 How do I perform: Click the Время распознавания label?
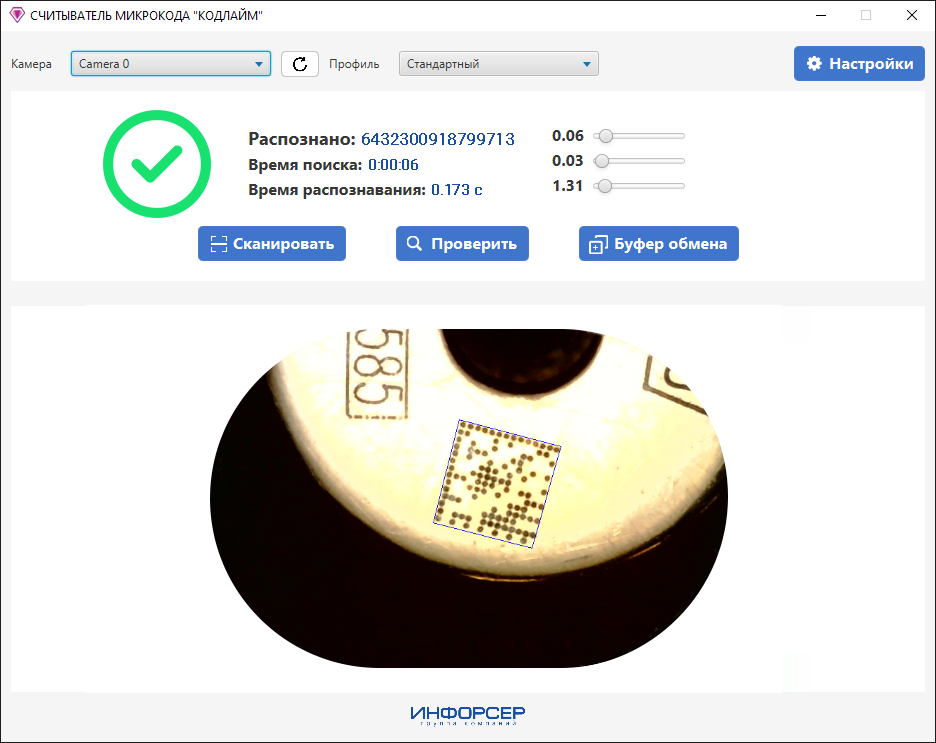pos(337,190)
